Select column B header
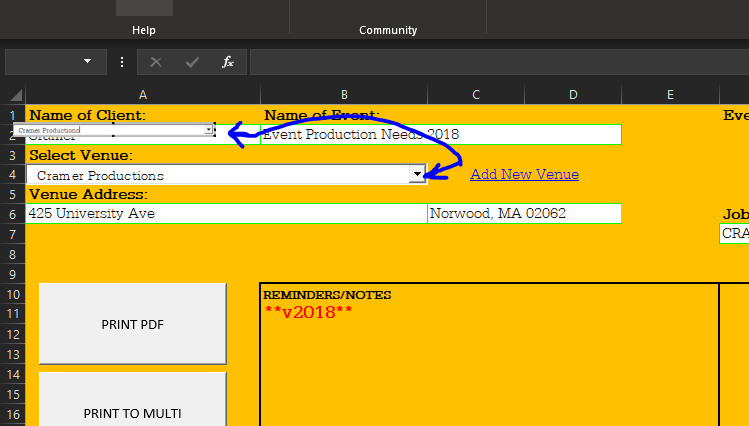Screen dimensions: 749x426 coord(344,95)
